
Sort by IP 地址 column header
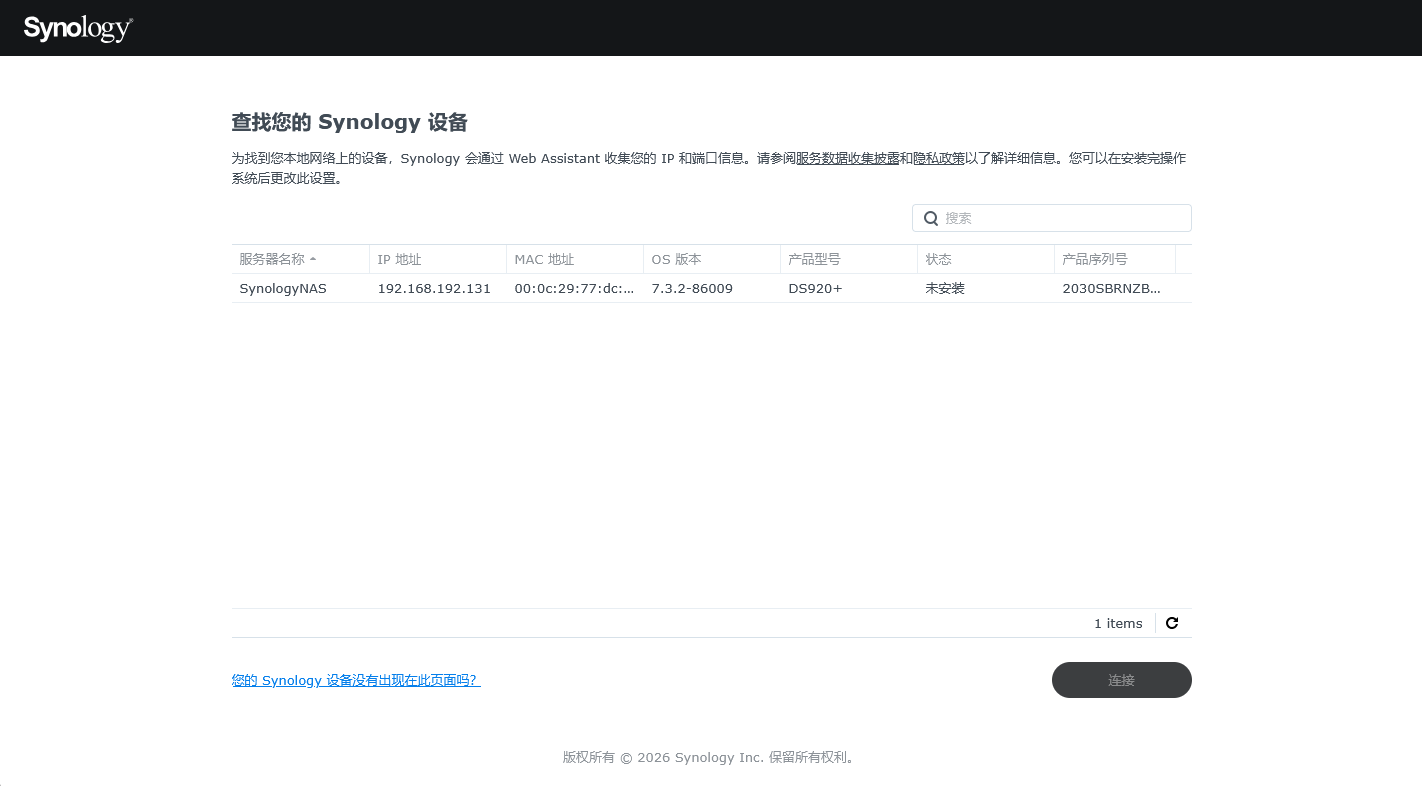click(438, 259)
